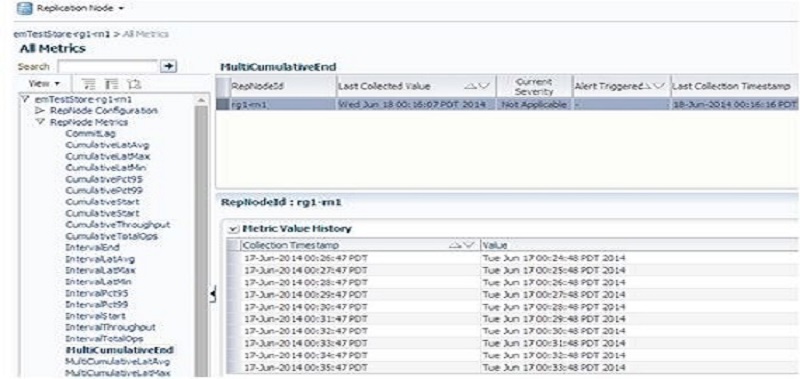Select the CumulativeThroughput metric

pos(117,224)
